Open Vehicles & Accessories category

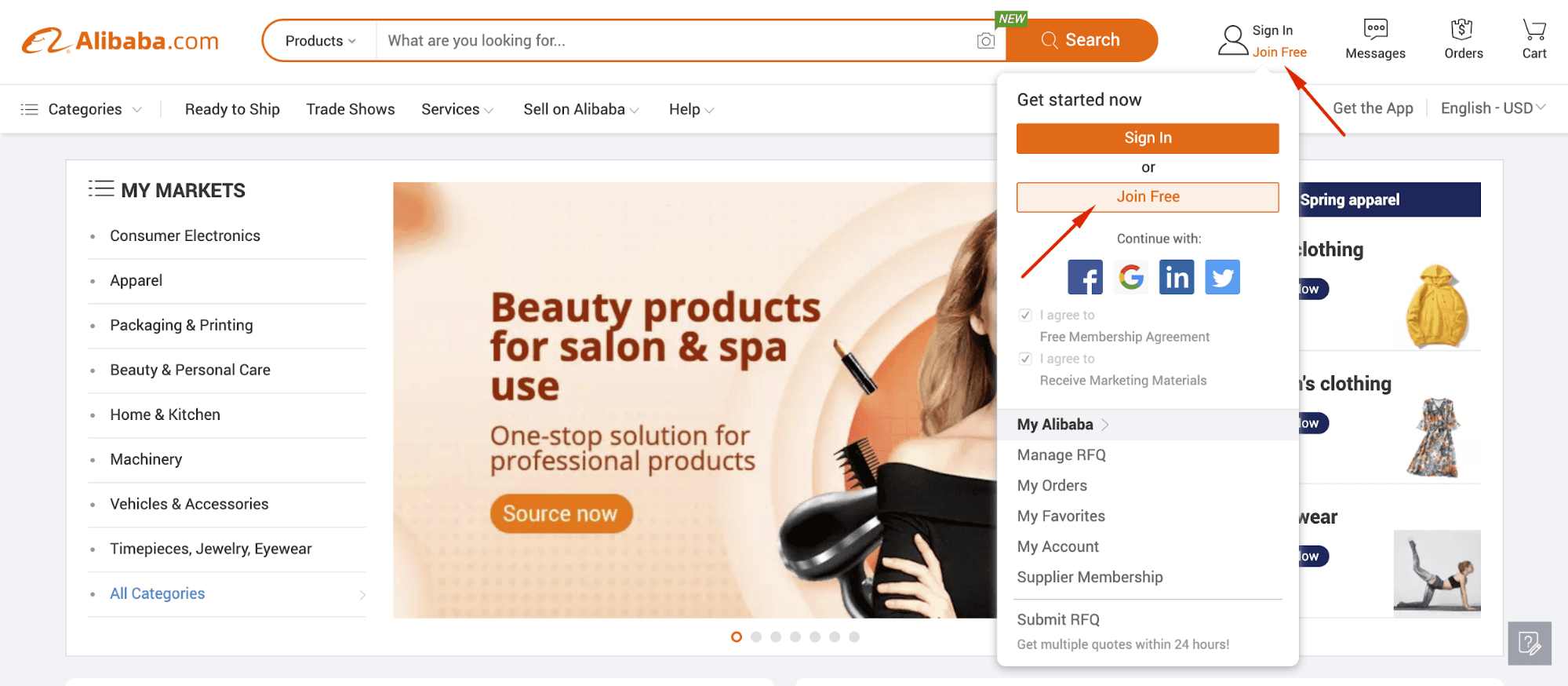click(189, 505)
